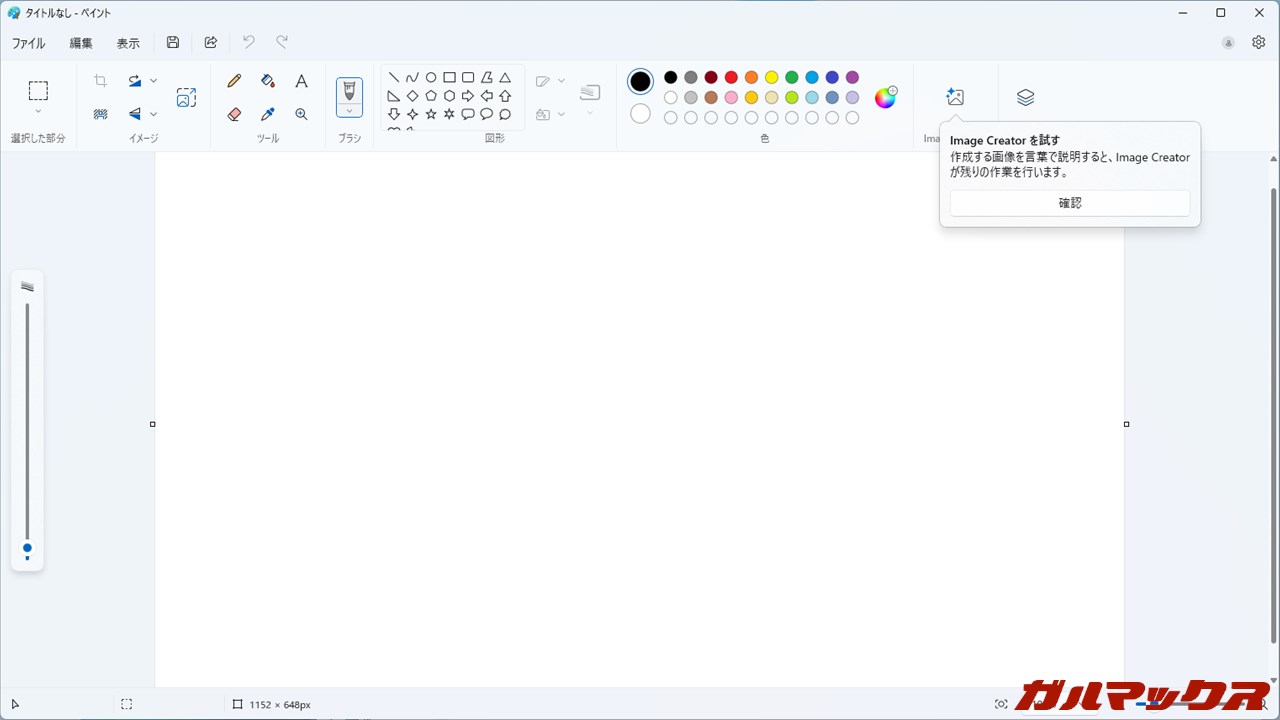1280x720 pixels.
Task: Toggle the Layers panel
Action: click(x=1025, y=97)
